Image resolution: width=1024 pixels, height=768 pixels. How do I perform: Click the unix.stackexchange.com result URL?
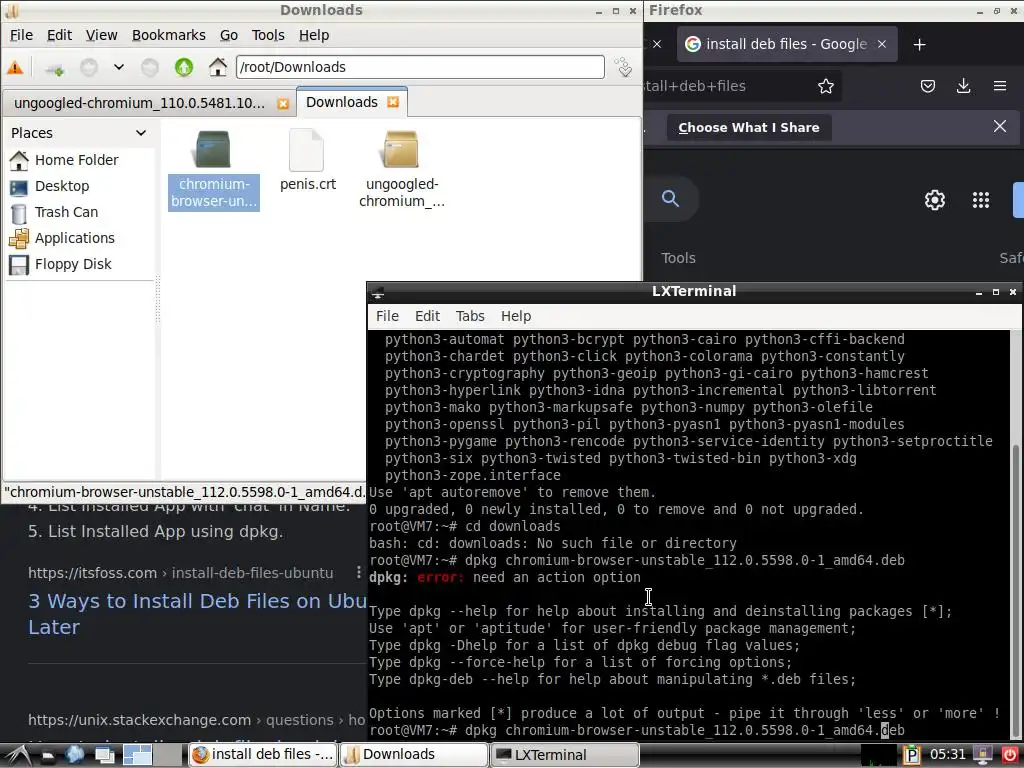pyautogui.click(x=196, y=720)
